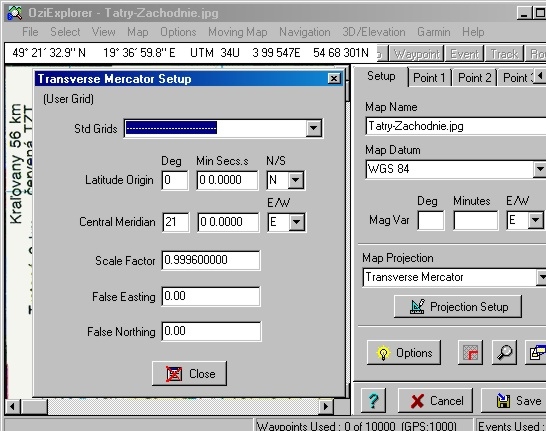Click the Mag Var Minutes field
Screen dimensions: 546x431
[475, 220]
